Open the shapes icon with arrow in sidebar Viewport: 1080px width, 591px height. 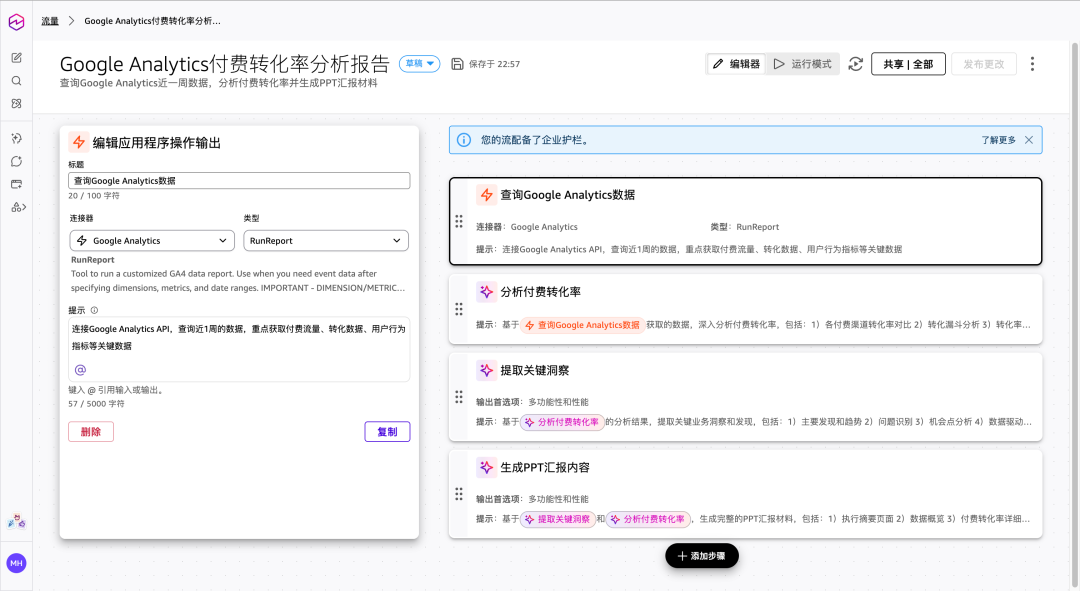[18, 207]
